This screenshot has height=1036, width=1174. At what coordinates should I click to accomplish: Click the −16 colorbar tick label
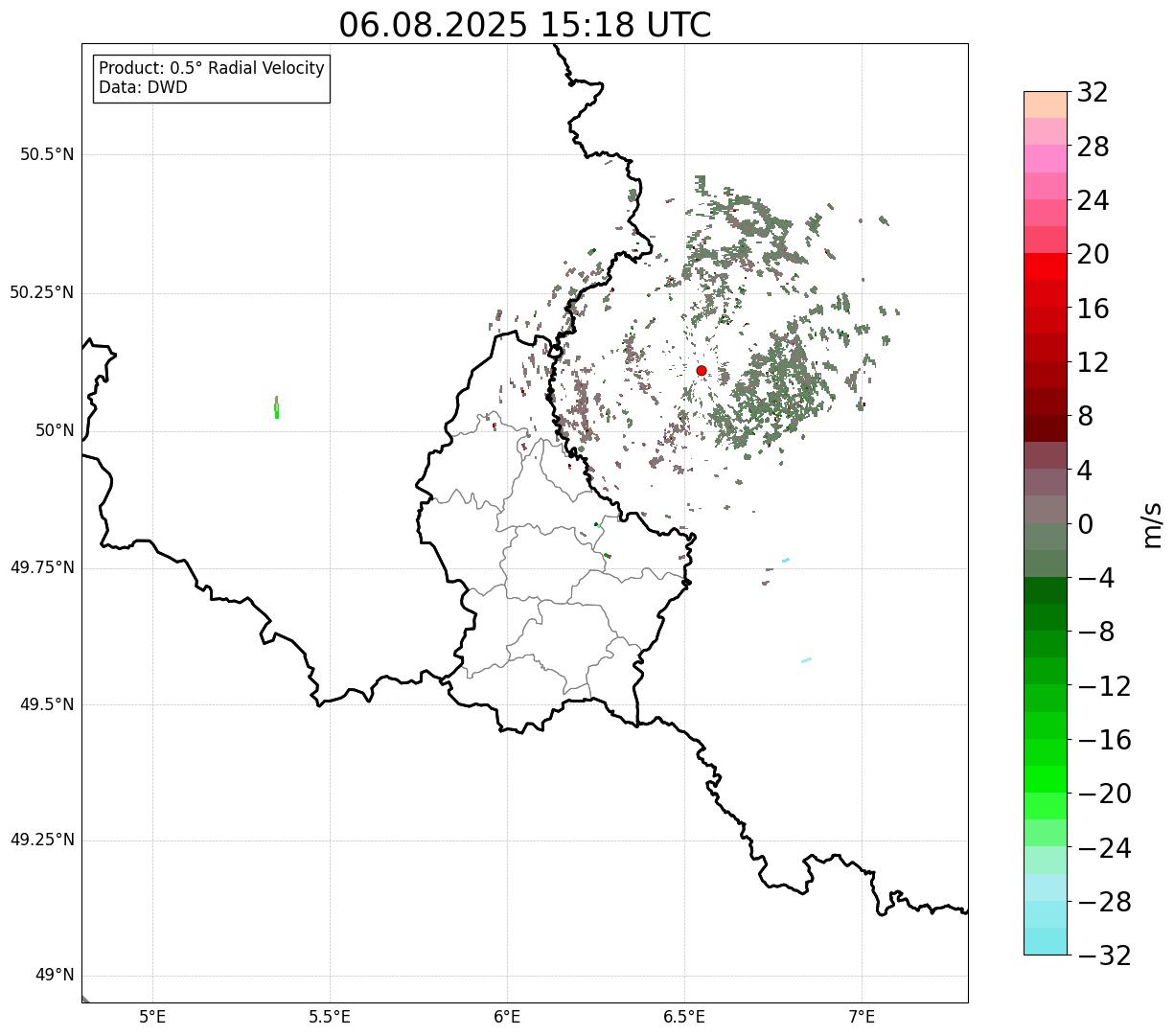click(1104, 740)
